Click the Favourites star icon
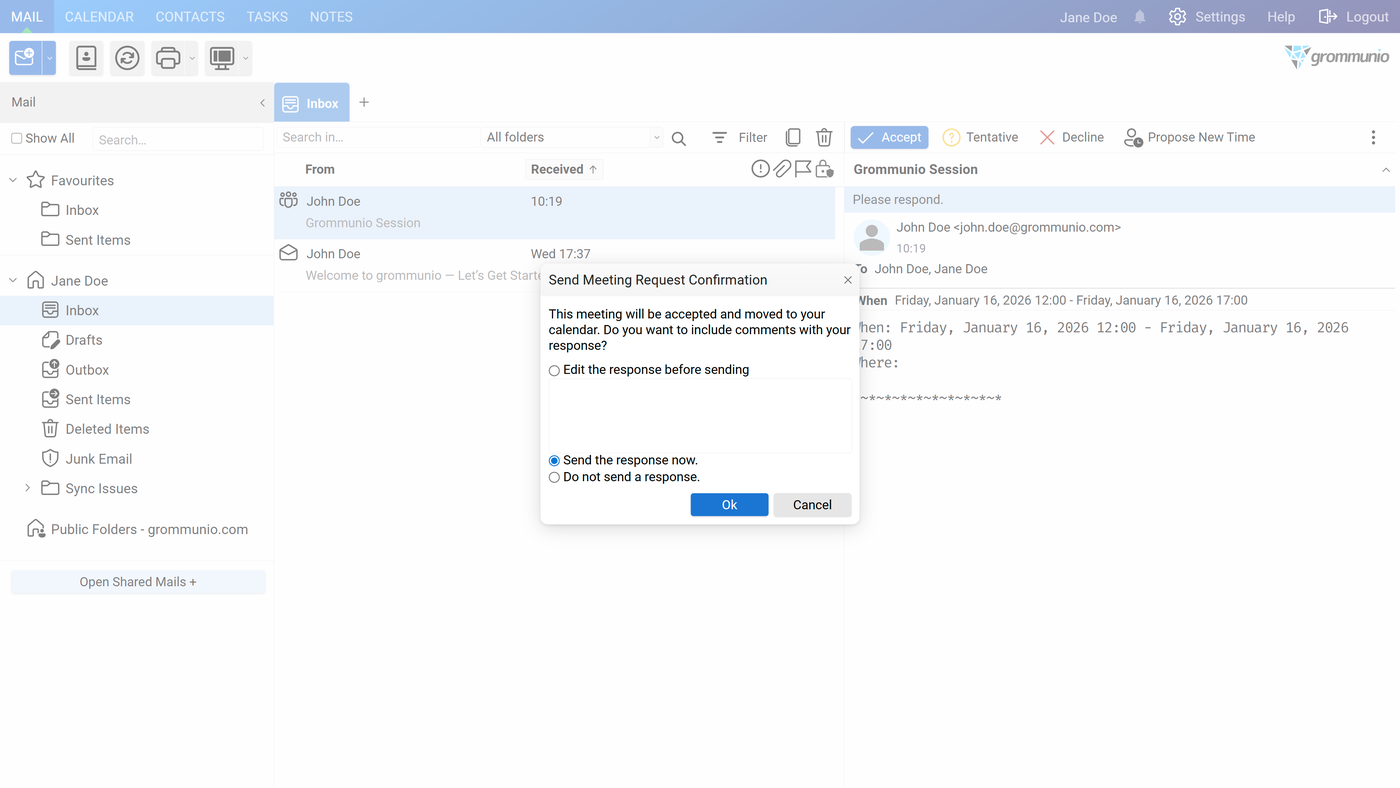The width and height of the screenshot is (1400, 788). [36, 180]
